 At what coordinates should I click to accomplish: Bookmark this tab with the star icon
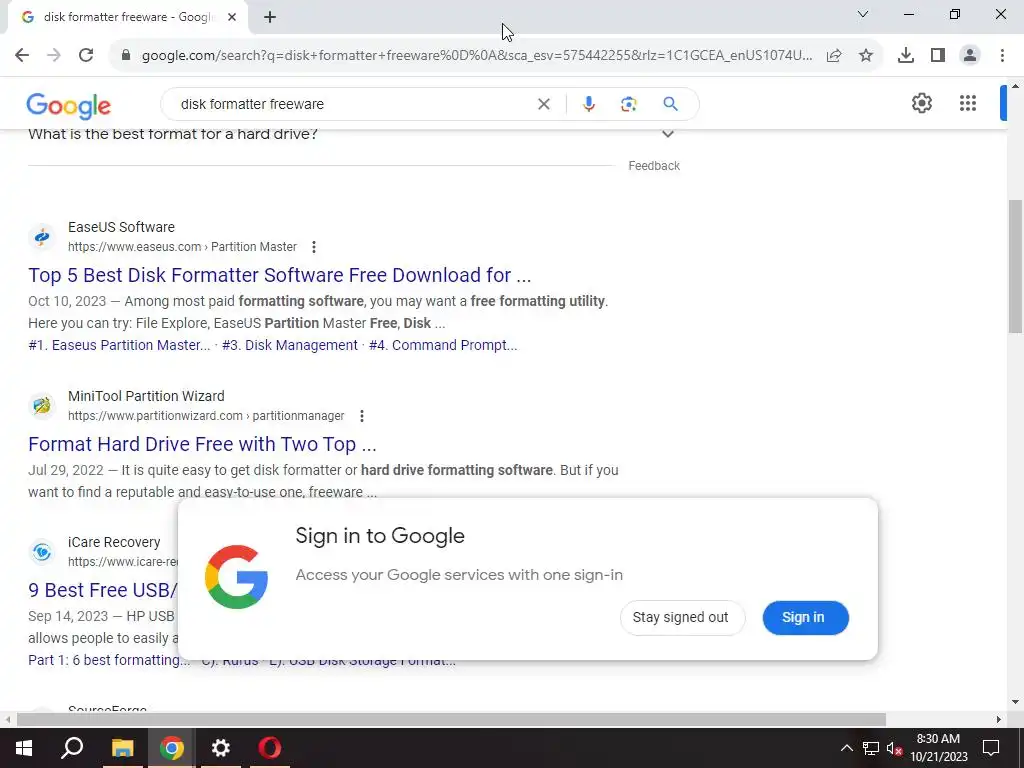tap(866, 56)
